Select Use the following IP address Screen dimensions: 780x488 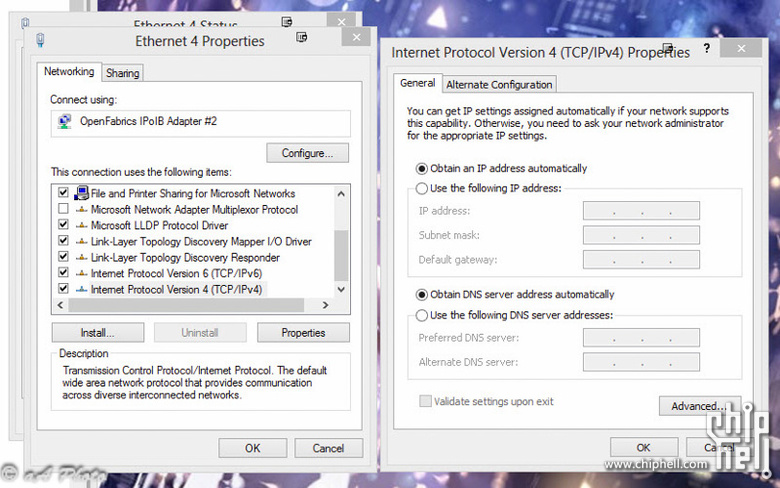click(x=422, y=189)
